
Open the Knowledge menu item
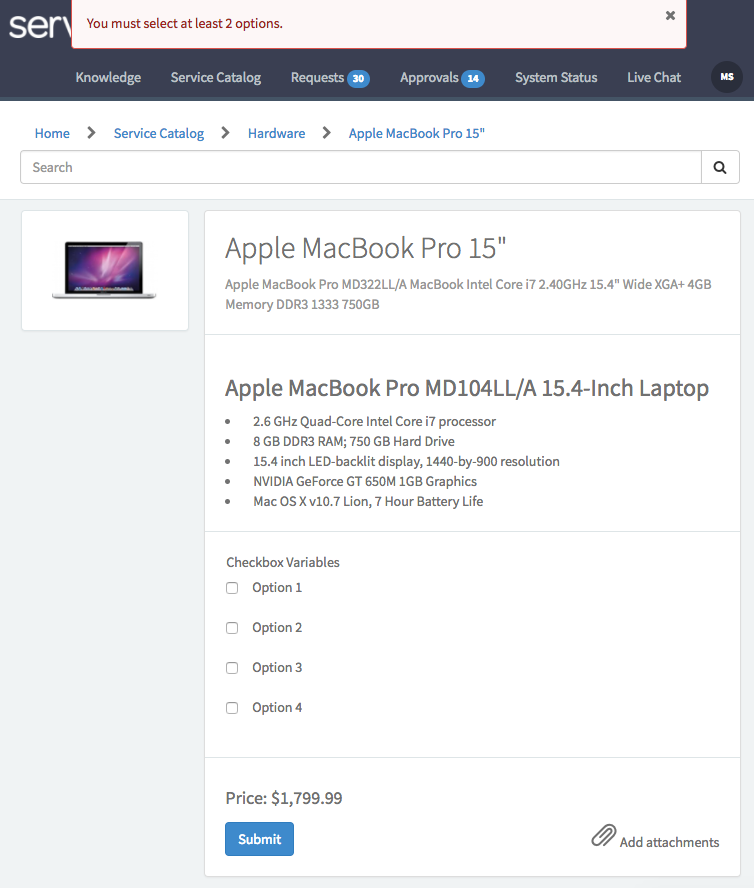click(x=108, y=77)
